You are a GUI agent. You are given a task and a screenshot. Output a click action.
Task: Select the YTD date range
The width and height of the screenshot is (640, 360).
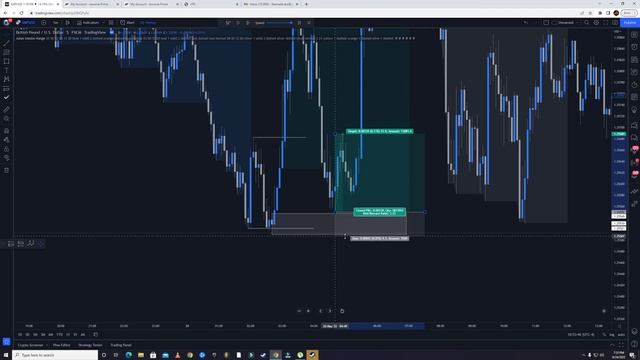60,334
